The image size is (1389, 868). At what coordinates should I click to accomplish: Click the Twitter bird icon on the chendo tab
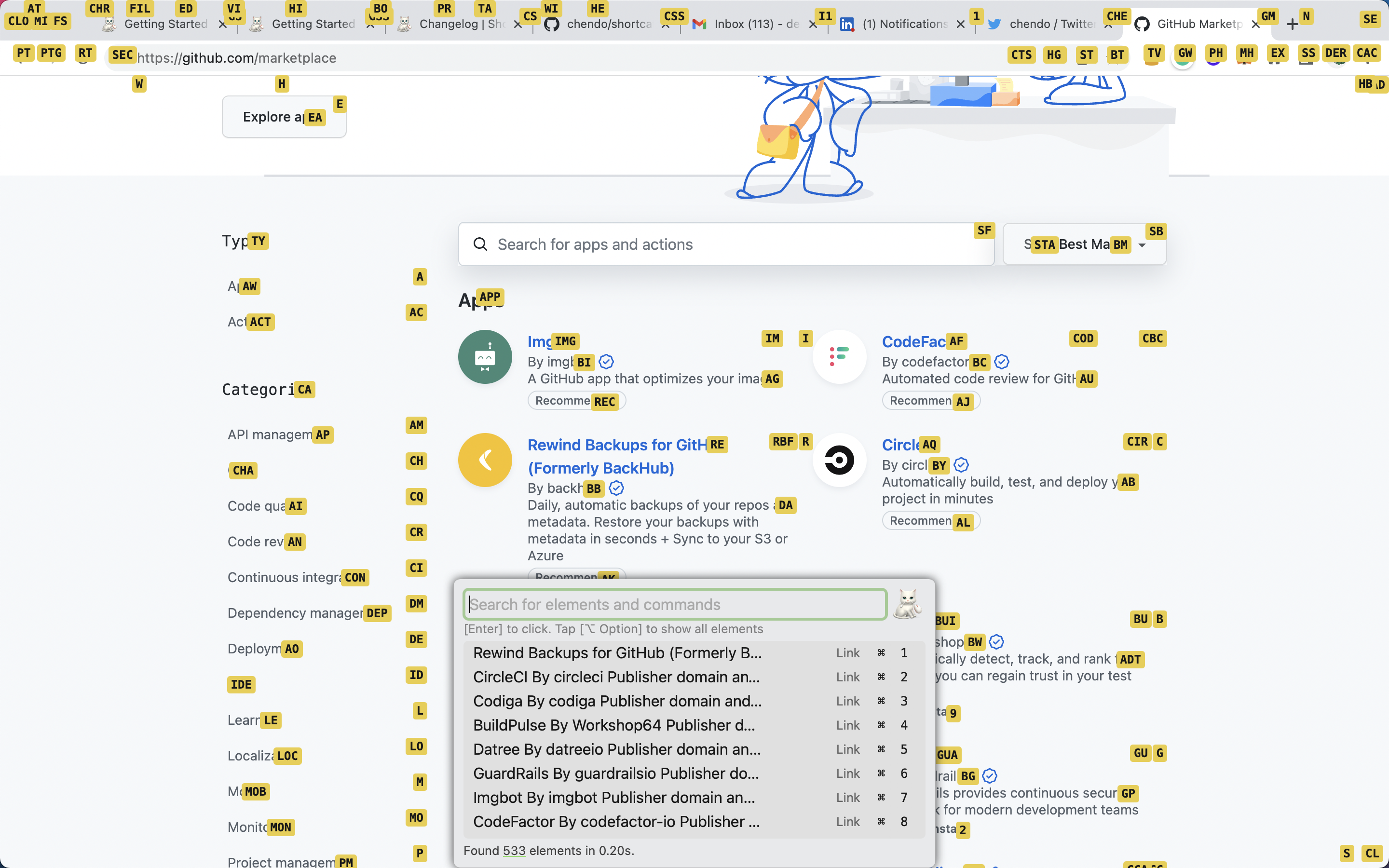click(994, 24)
